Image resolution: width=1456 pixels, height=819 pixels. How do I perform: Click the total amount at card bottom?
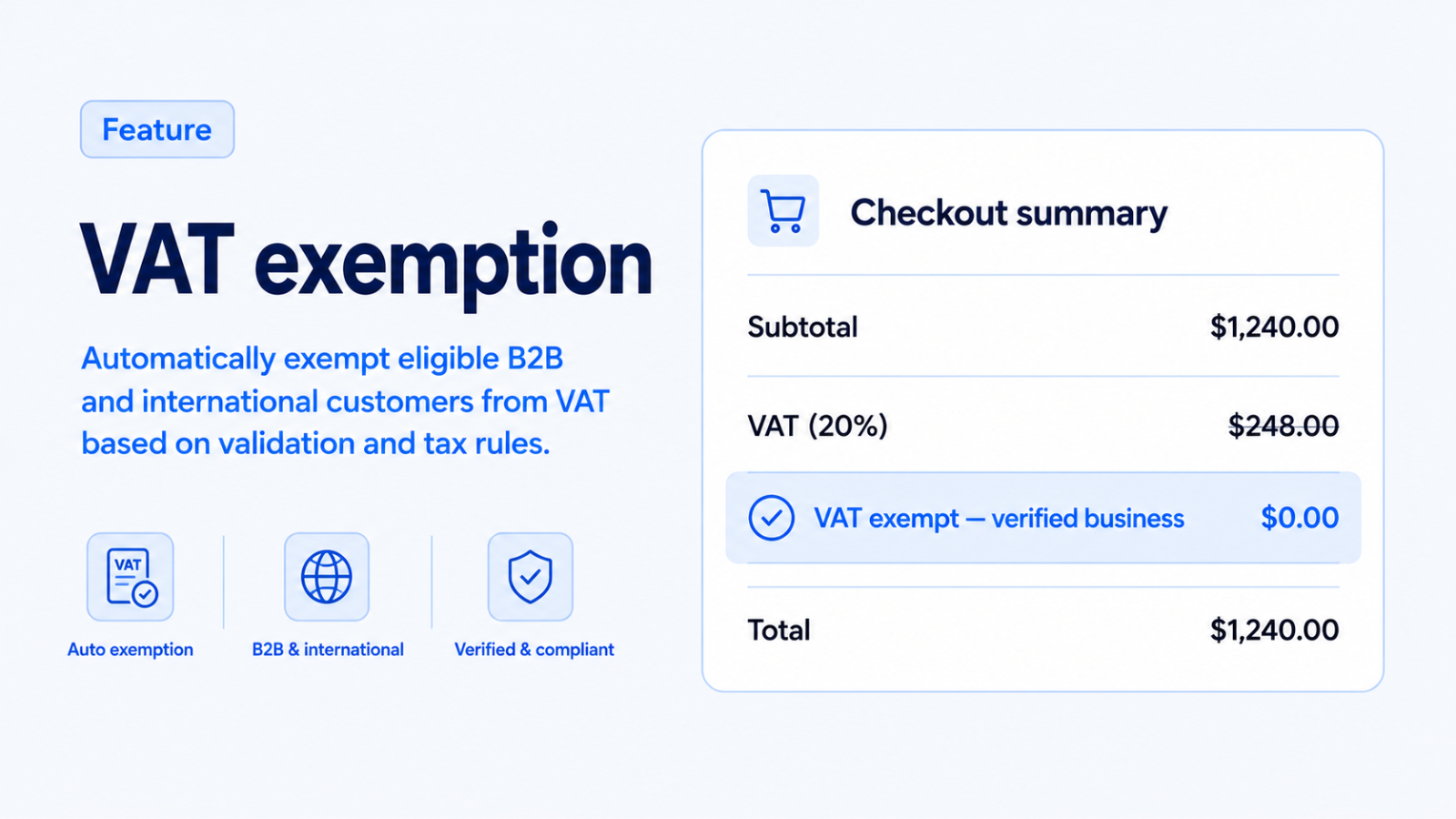click(1274, 630)
